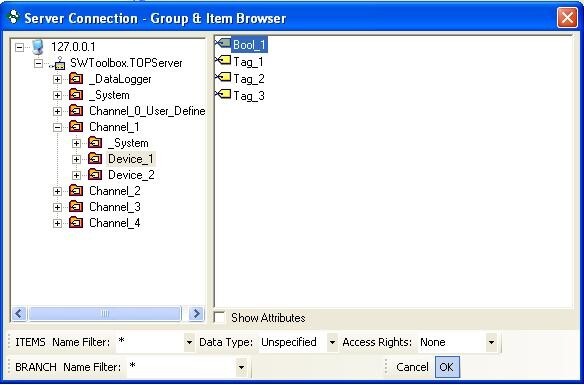This screenshot has width=584, height=385.
Task: Click the Device_2 folder icon
Action: [95, 175]
